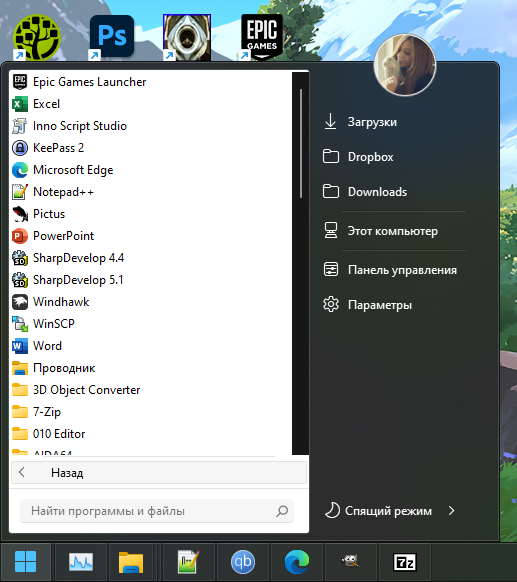Open Панель управления
Image resolution: width=517 pixels, height=582 pixels.
[x=390, y=270]
